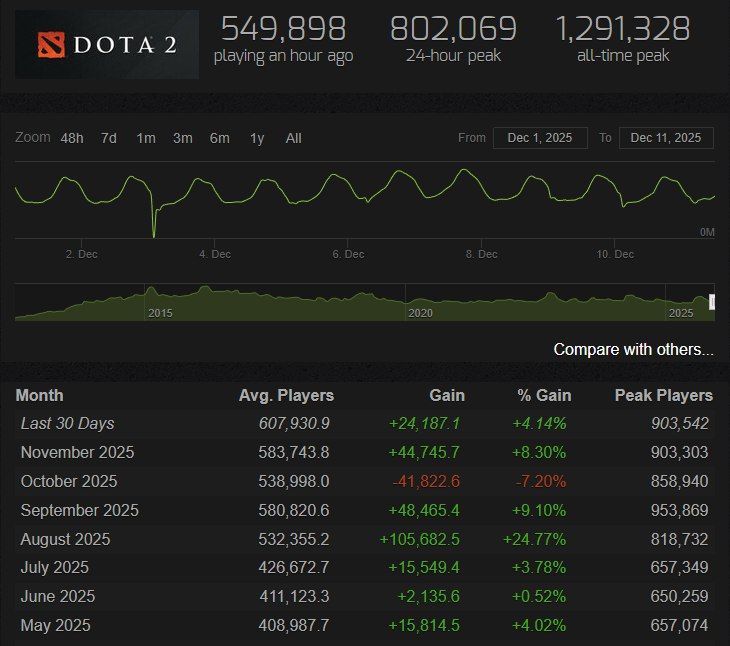
Task: Click the 2015 label in the navigator timeline
Action: 160,313
